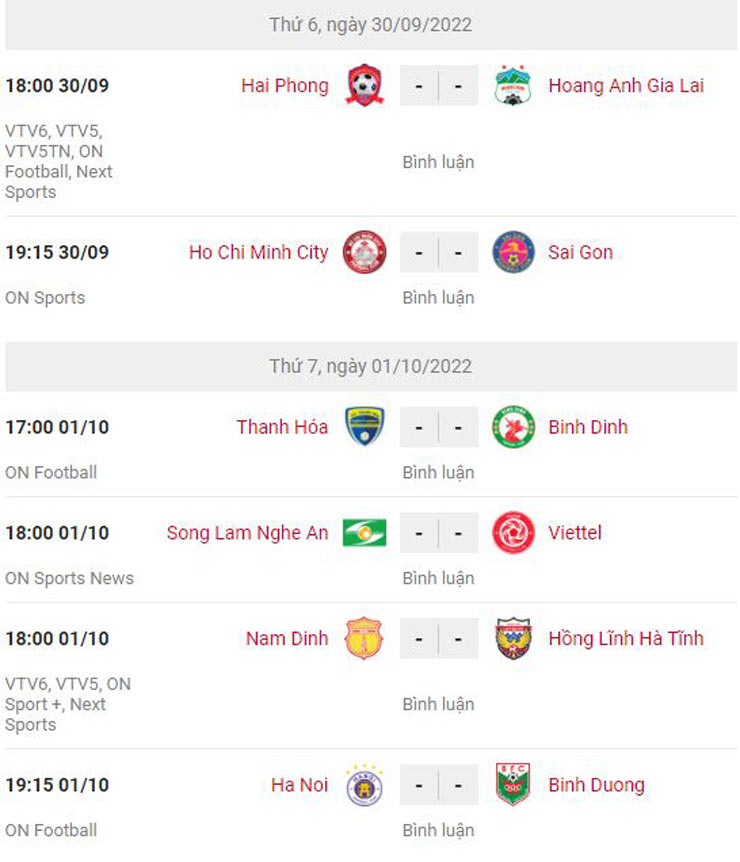The height and width of the screenshot is (862, 740).
Task: Click the Viettel club emblem
Action: [x=513, y=533]
